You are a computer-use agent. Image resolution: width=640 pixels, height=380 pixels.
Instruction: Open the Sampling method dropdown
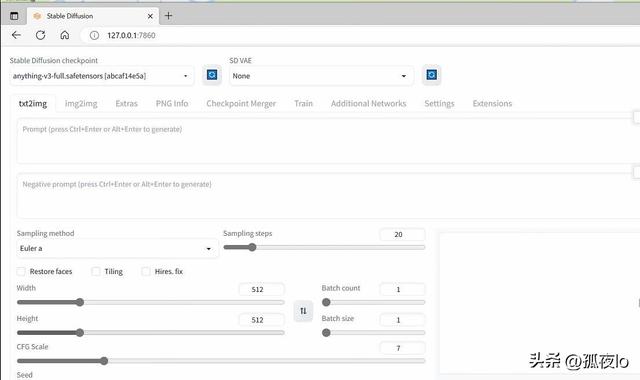pyautogui.click(x=117, y=249)
